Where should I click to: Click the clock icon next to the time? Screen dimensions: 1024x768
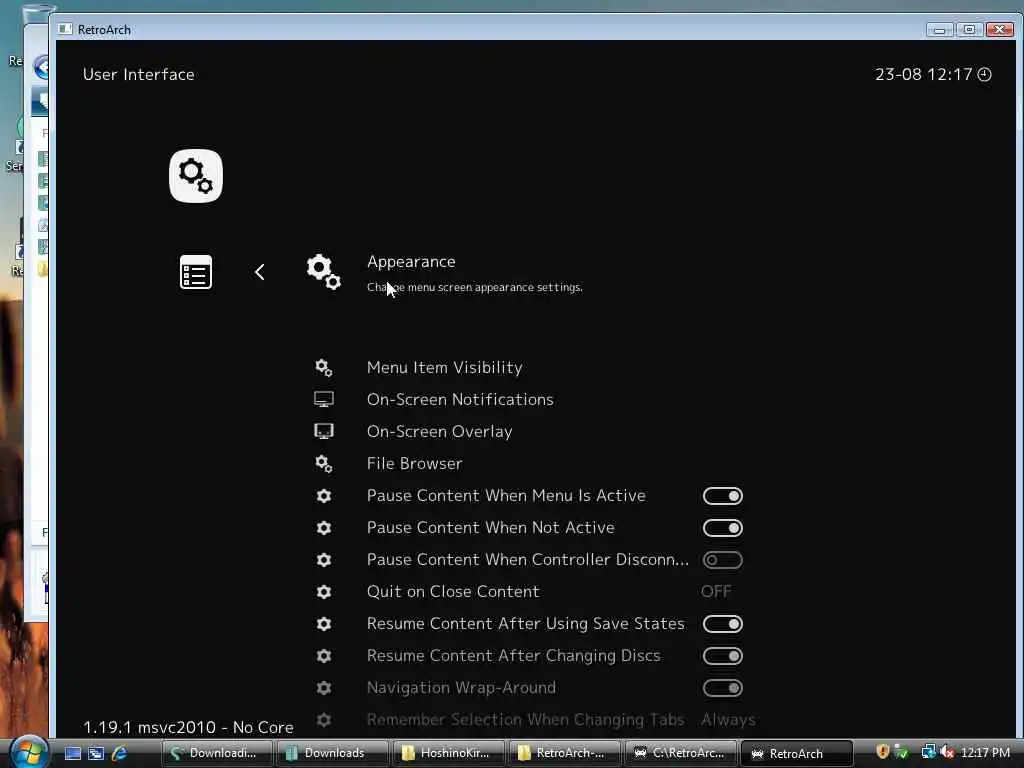(x=985, y=74)
